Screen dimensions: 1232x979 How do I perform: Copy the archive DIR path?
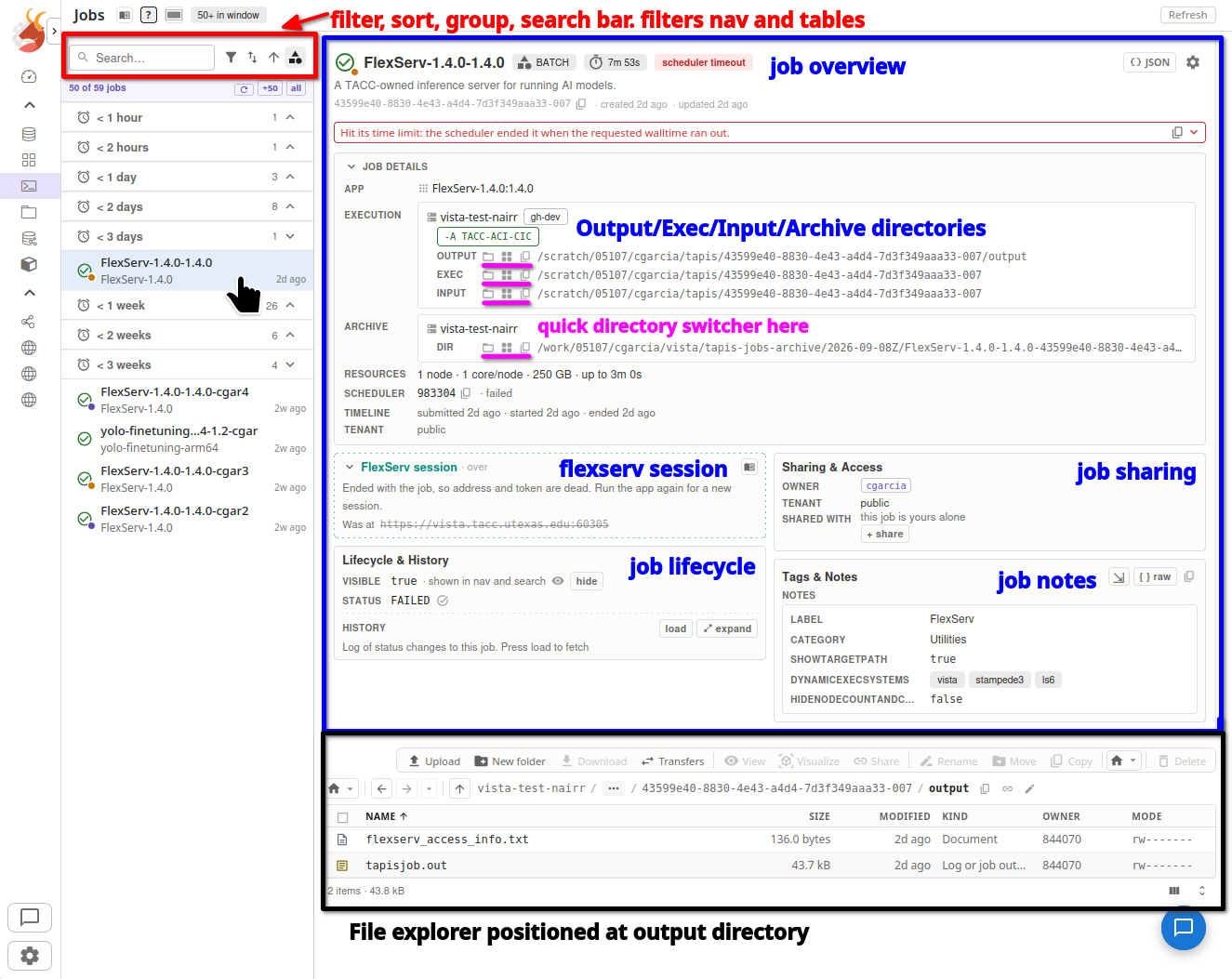click(525, 348)
